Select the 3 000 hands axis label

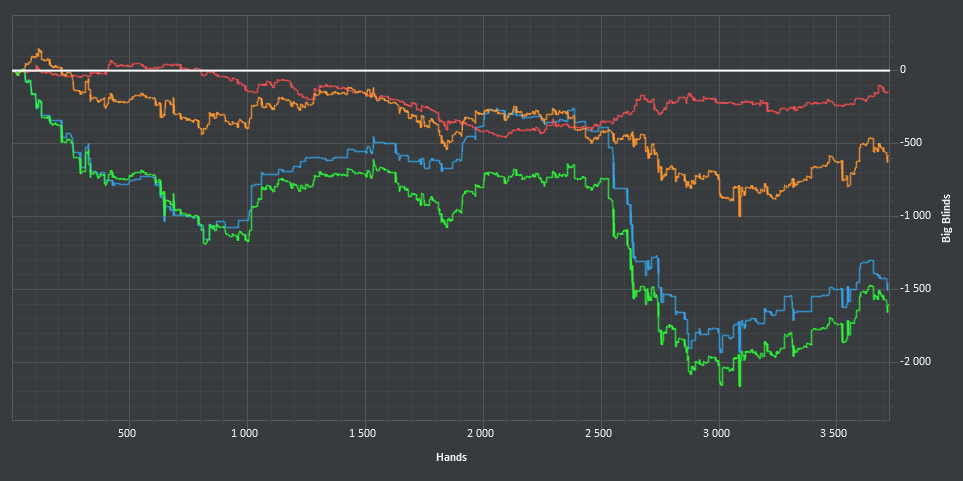point(716,433)
